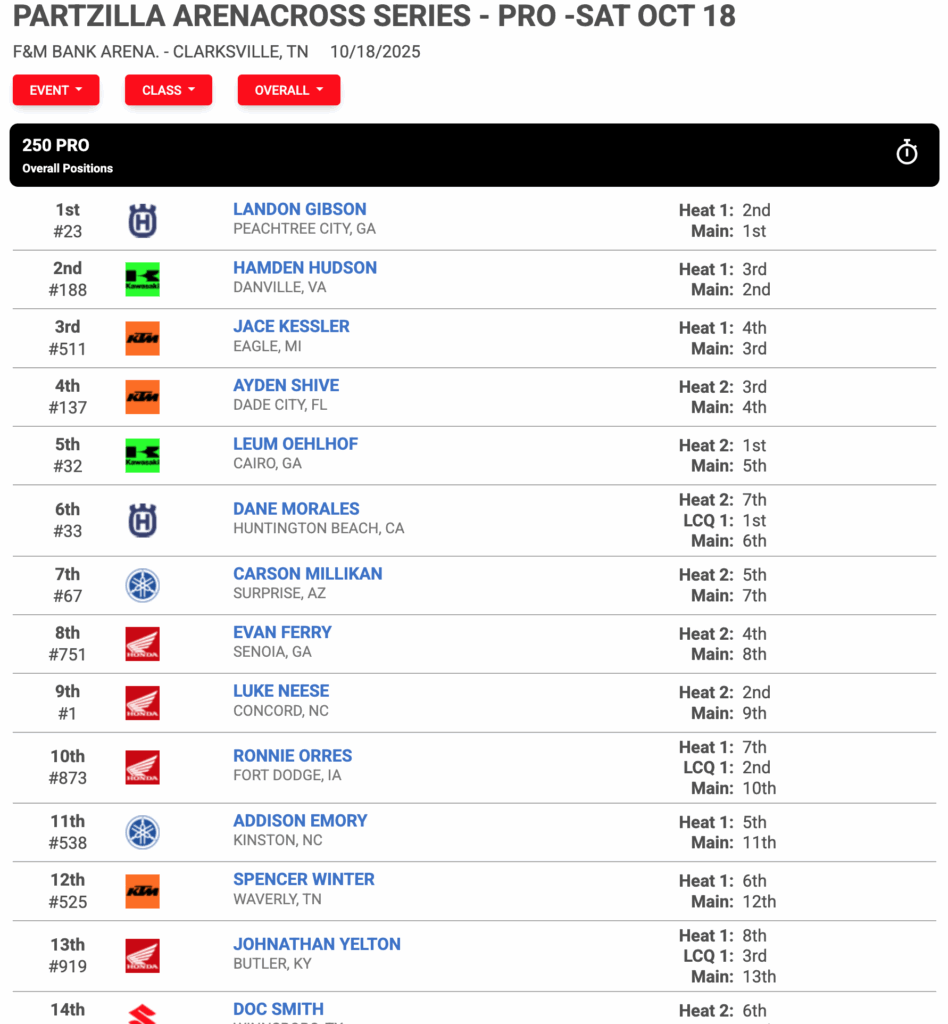
Task: Click Jace Kessler's KTM logo
Action: click(x=142, y=338)
